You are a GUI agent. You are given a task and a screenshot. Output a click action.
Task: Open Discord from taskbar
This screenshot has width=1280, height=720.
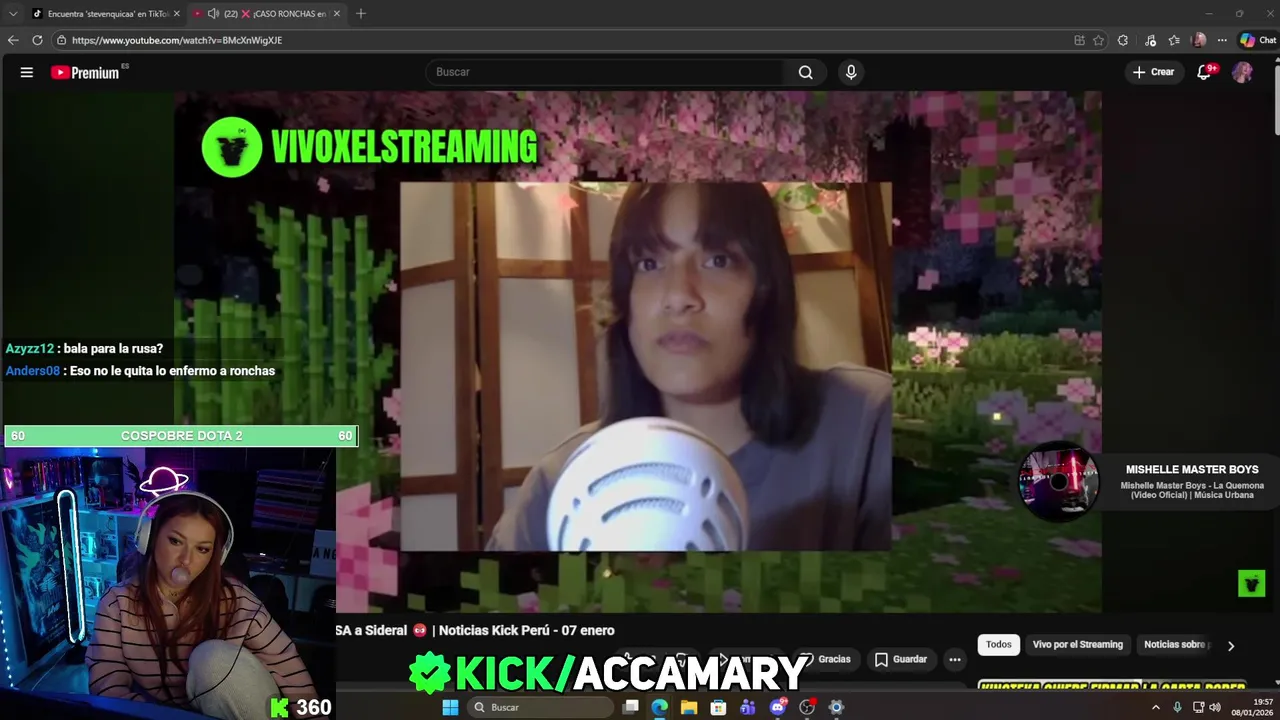point(777,707)
